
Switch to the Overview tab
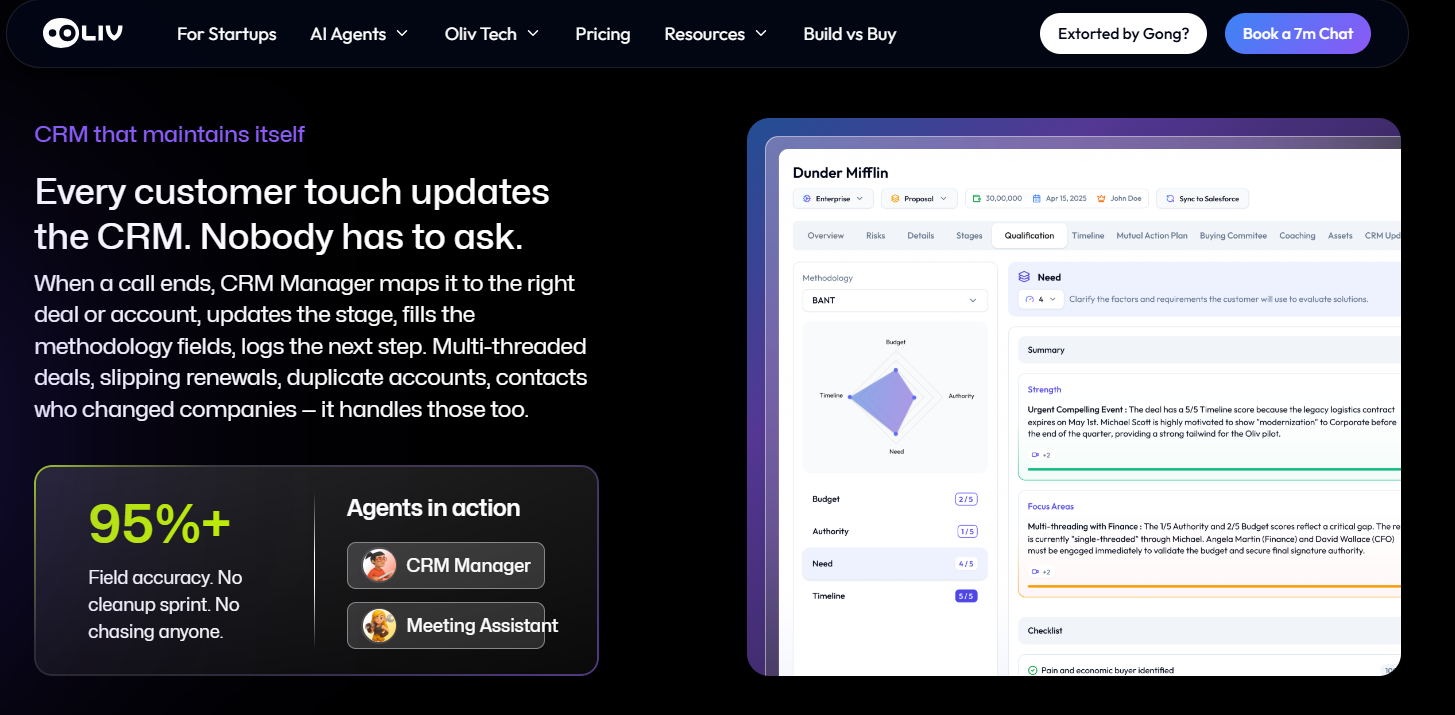click(826, 236)
